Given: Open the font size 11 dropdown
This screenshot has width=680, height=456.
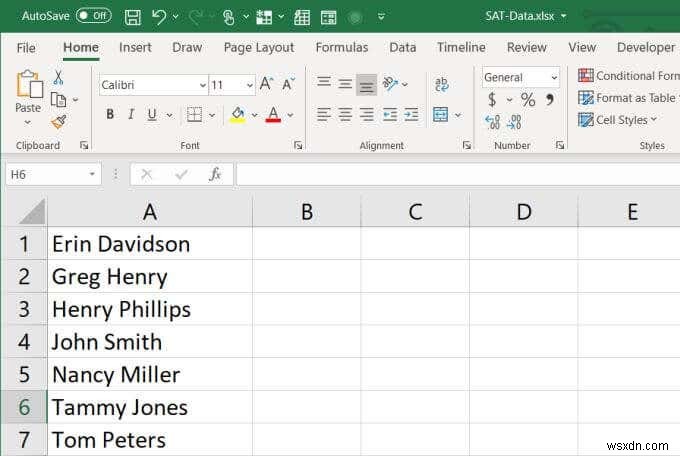Looking at the screenshot, I should 249,85.
